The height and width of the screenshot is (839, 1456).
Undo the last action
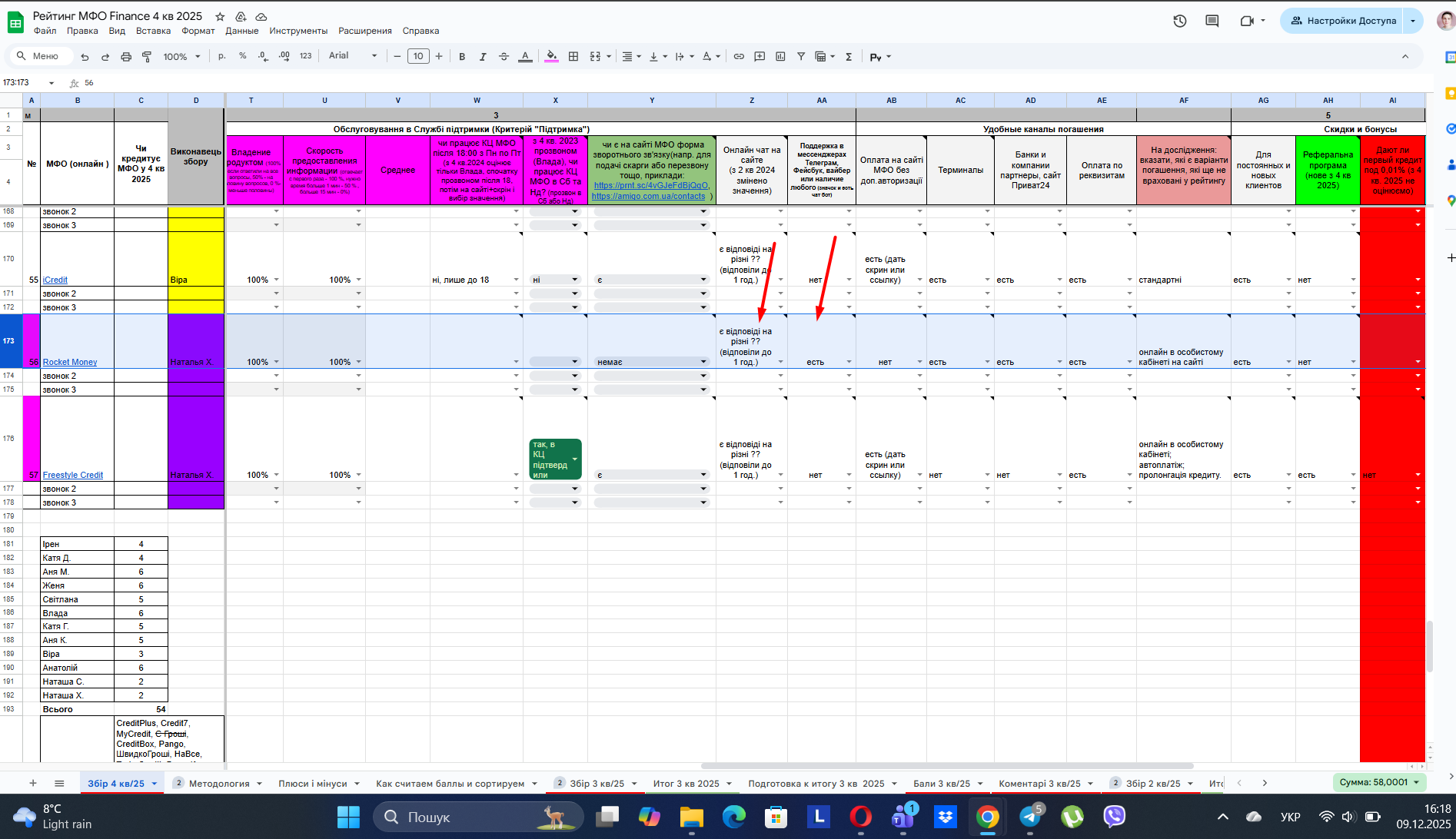click(85, 57)
